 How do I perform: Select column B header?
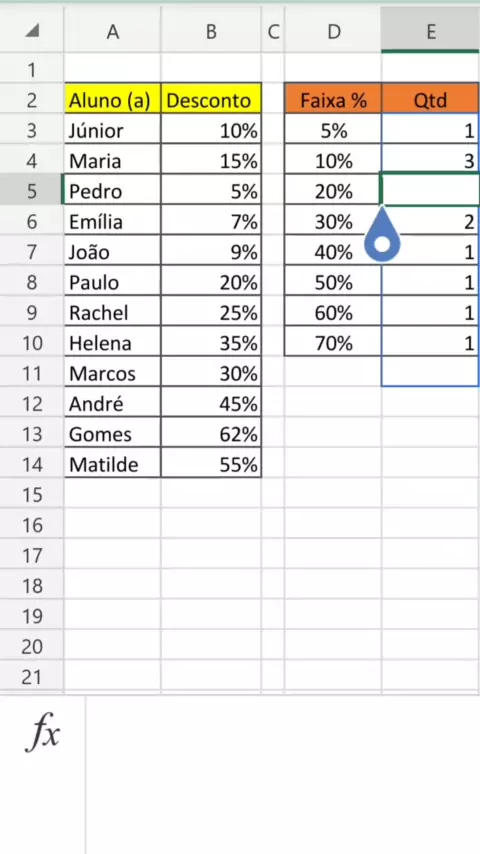(211, 32)
